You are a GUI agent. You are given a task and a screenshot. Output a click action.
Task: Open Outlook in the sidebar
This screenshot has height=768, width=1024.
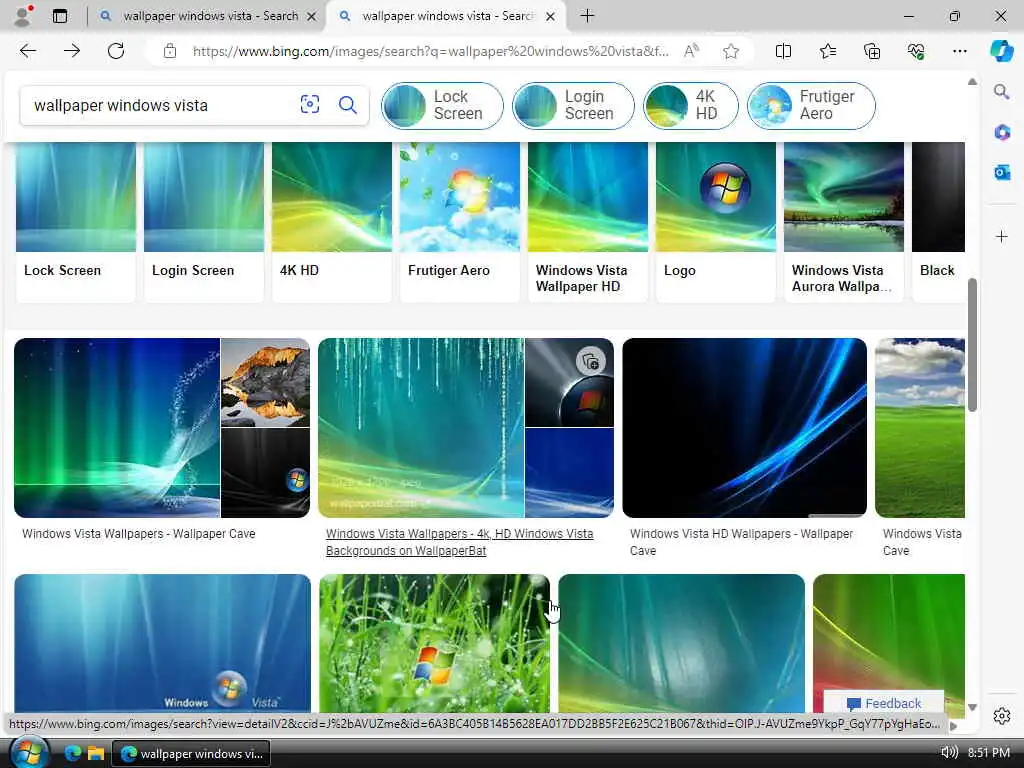coord(1001,172)
